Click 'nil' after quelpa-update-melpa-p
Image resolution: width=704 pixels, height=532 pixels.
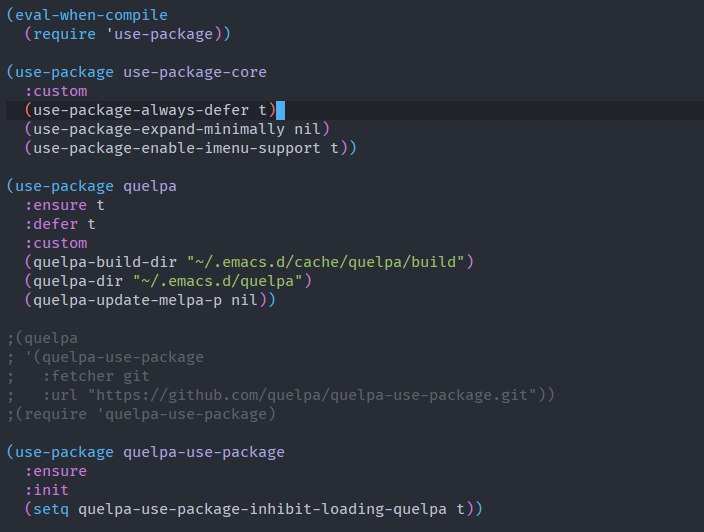[245, 300]
